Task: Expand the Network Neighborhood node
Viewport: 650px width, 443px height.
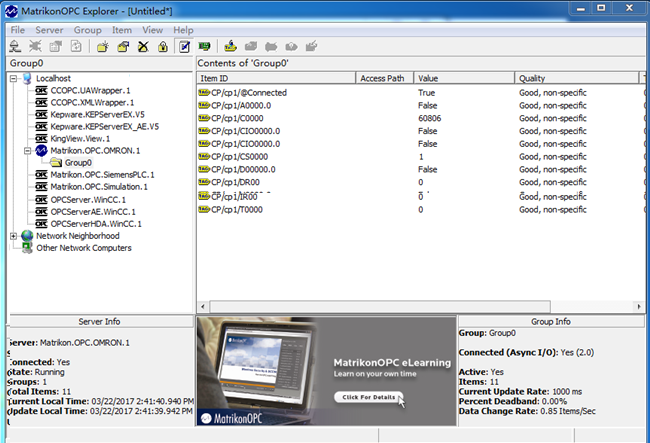Action: 13,236
